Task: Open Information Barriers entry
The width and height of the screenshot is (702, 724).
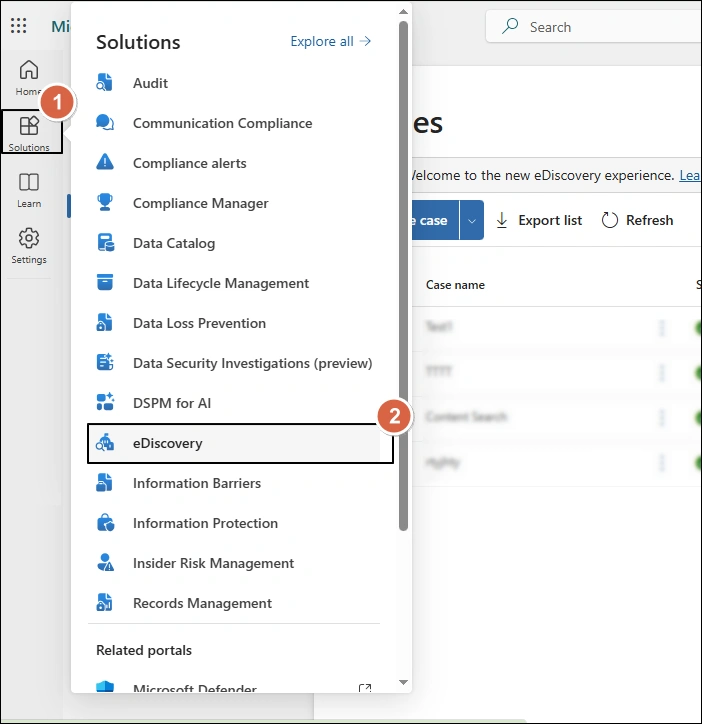Action: click(x=234, y=483)
